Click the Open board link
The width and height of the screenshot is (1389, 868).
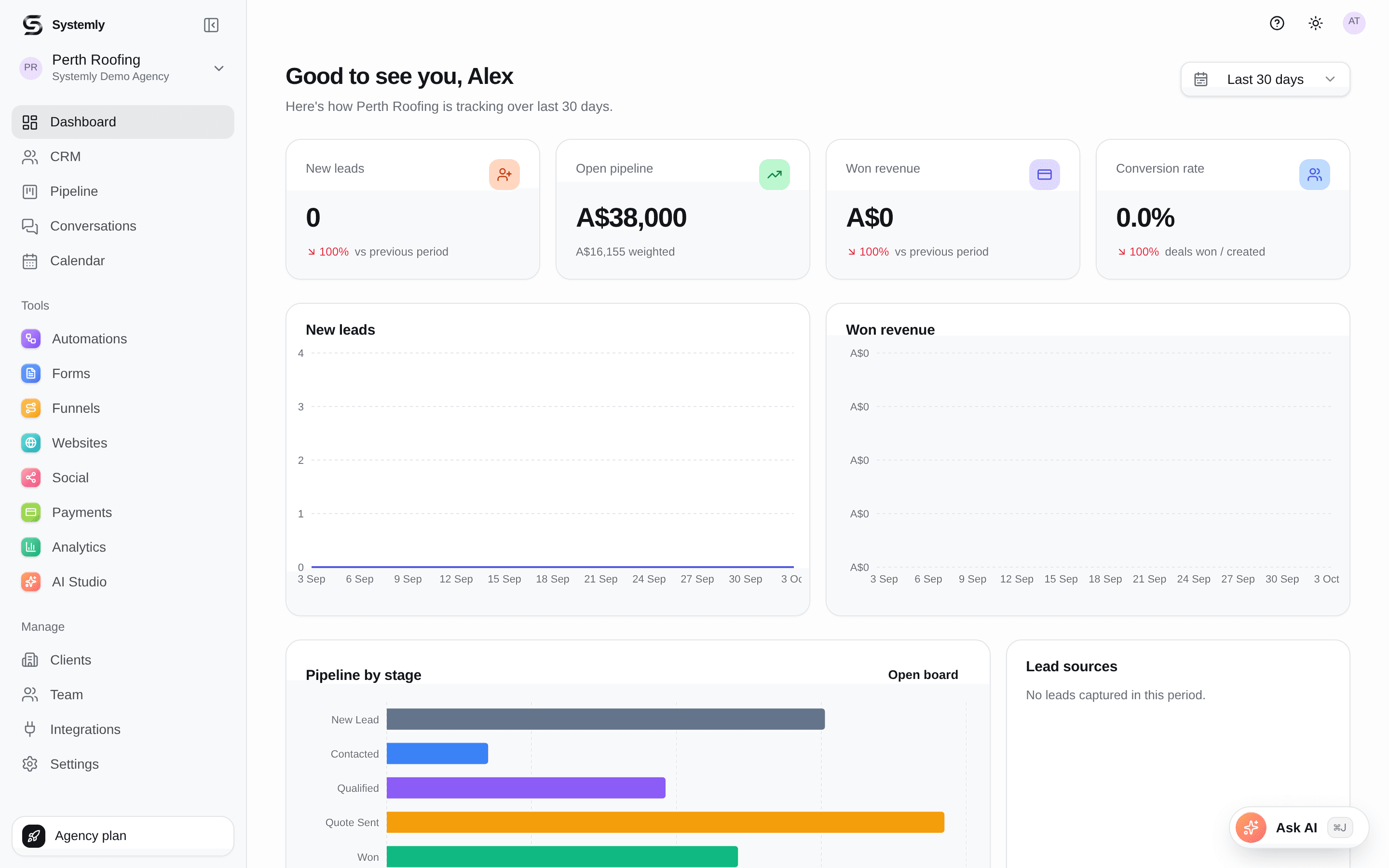click(x=923, y=675)
